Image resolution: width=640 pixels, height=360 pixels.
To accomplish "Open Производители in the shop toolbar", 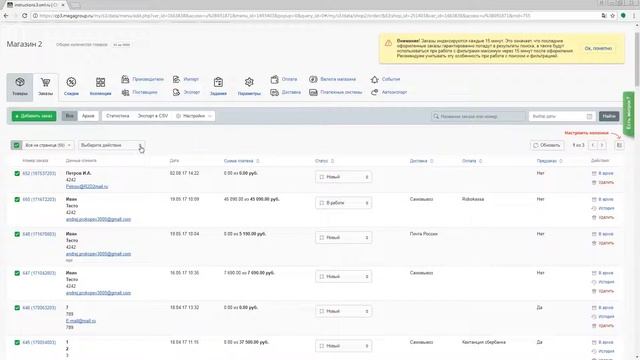I will (x=142, y=79).
